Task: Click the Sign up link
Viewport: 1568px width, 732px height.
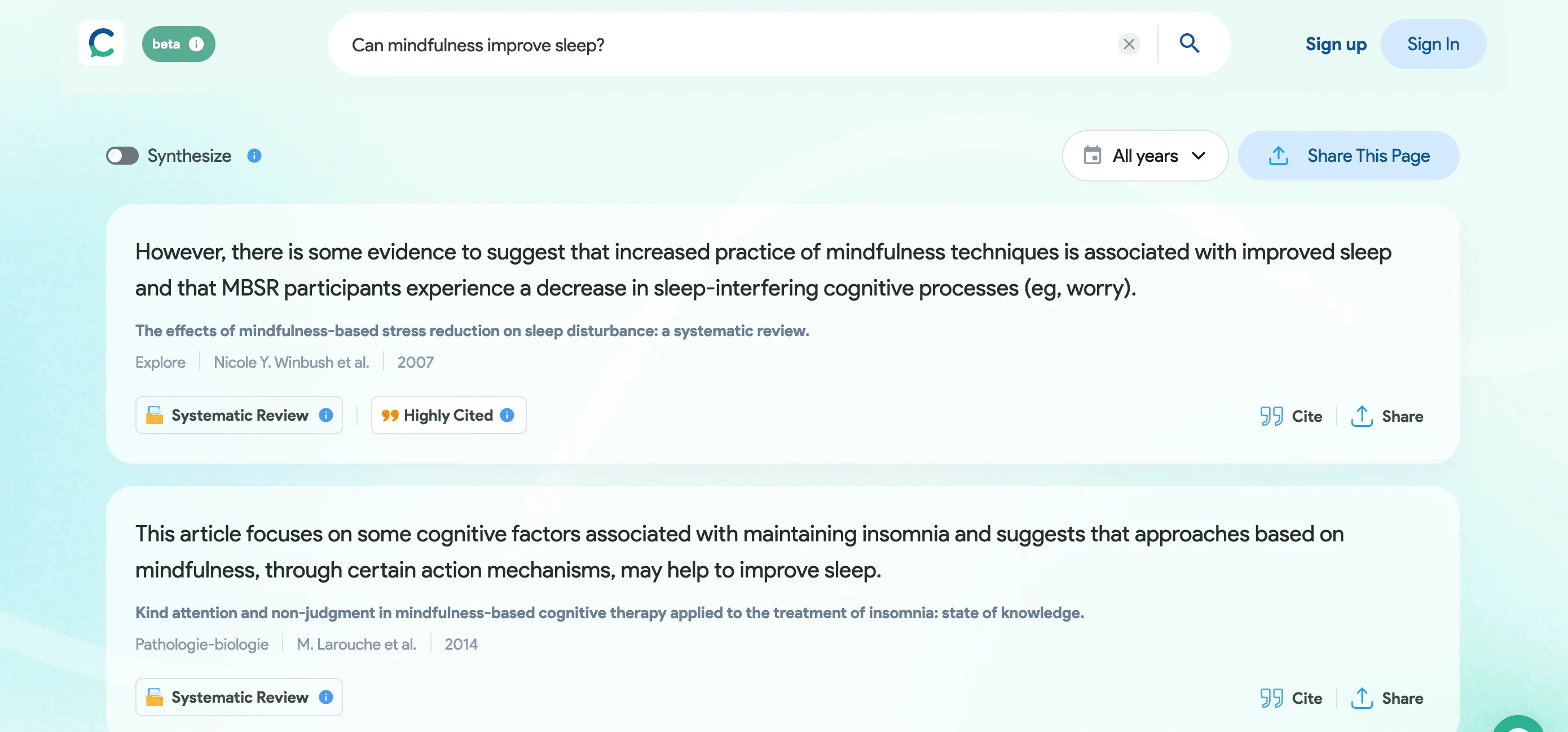Action: (1336, 44)
